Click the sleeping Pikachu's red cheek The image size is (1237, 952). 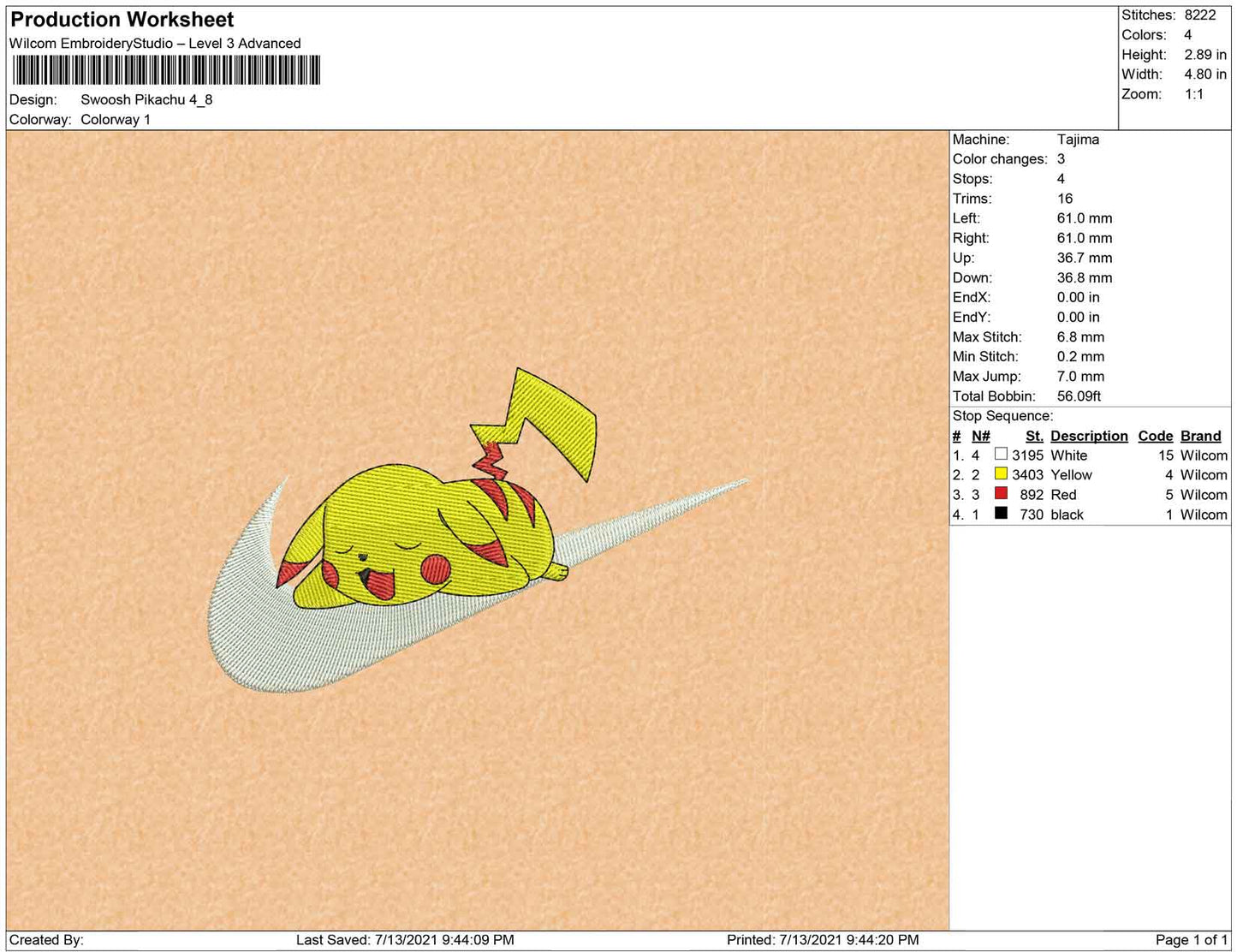pos(438,567)
